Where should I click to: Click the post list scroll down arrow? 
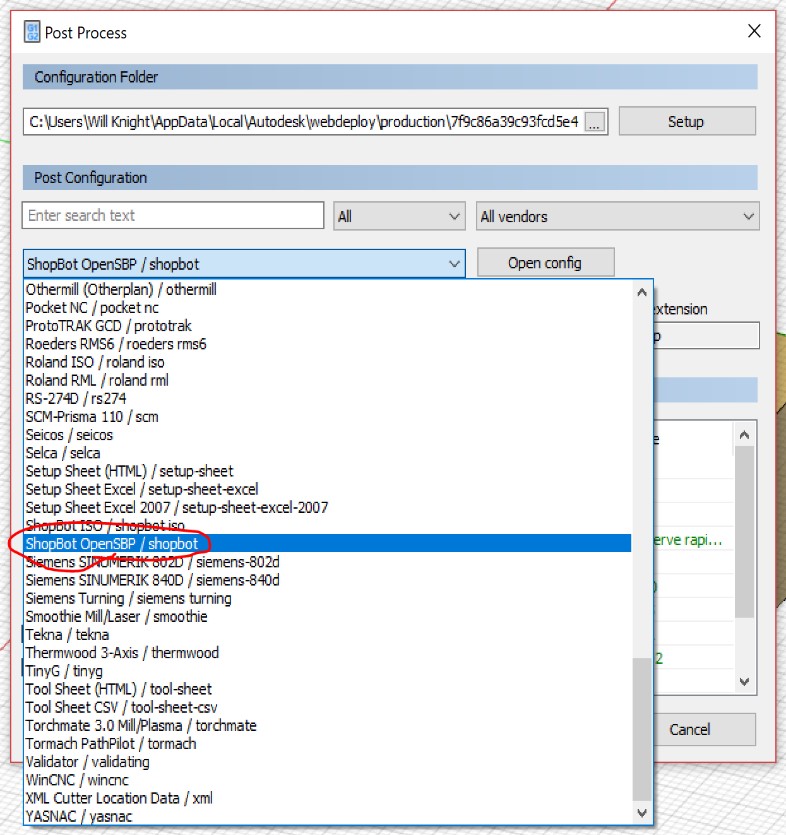click(642, 813)
